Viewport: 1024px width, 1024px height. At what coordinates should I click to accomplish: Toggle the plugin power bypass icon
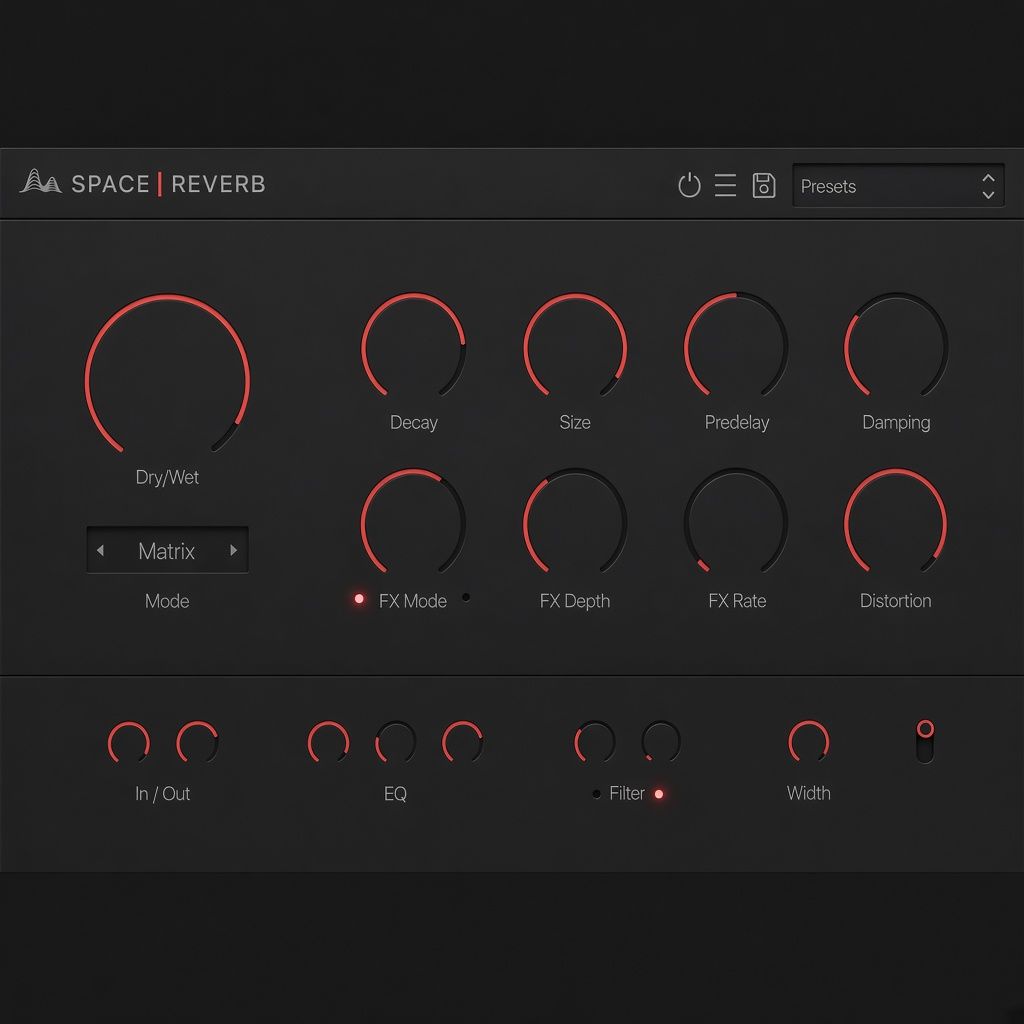(689, 185)
